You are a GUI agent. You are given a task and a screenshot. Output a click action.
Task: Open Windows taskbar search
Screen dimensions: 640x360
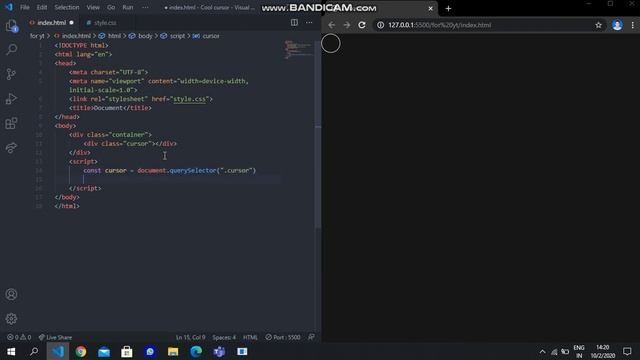point(34,351)
